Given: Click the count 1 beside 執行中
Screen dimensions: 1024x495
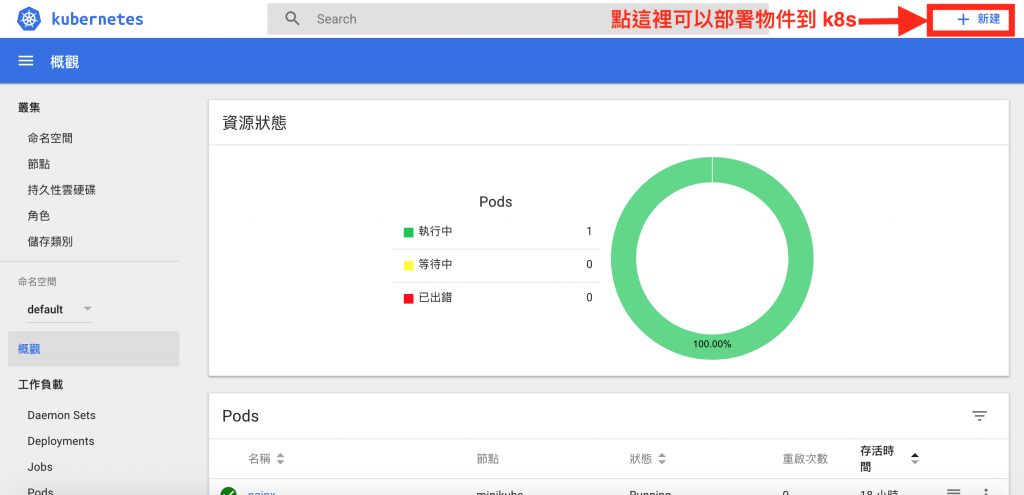Looking at the screenshot, I should (x=589, y=231).
